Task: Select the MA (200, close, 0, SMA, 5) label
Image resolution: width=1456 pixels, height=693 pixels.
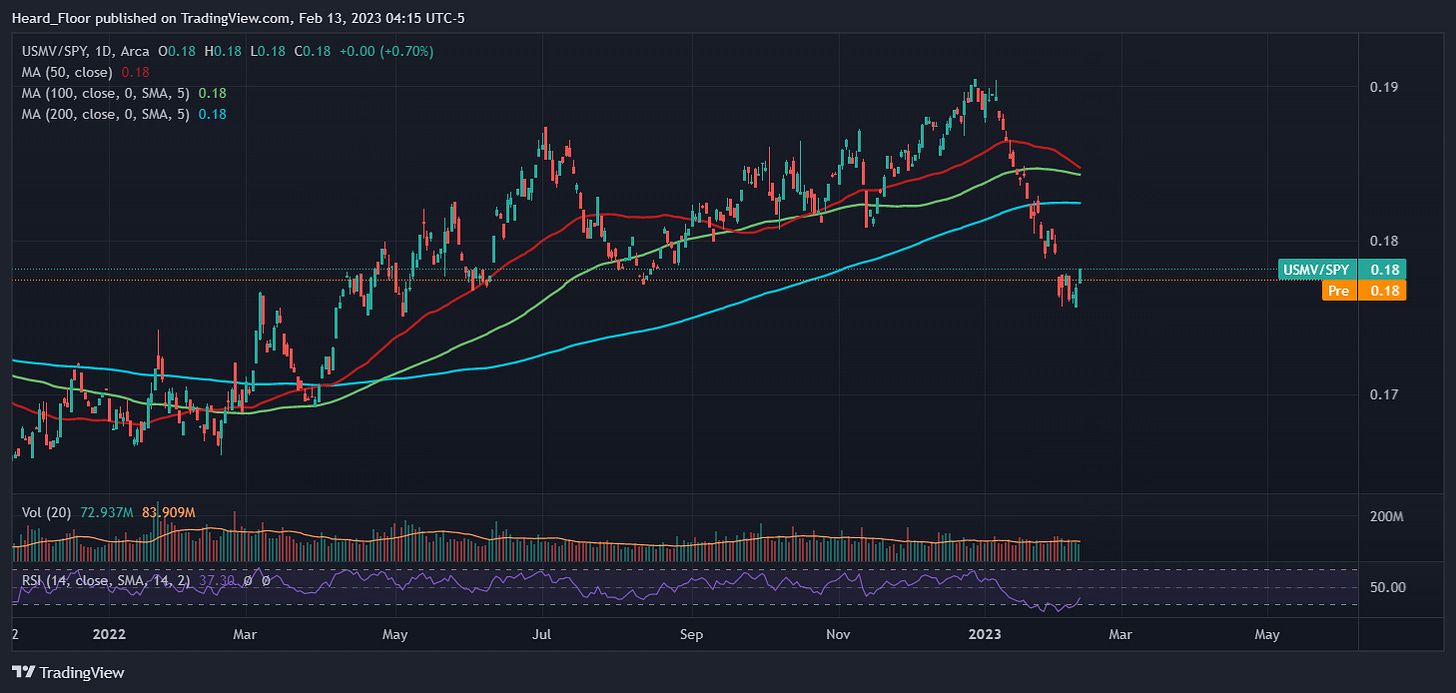Action: coord(106,114)
